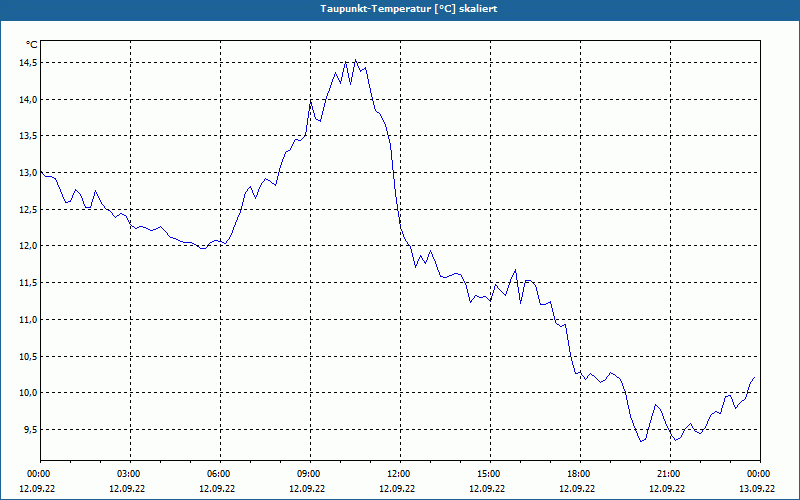The height and width of the screenshot is (500, 800).
Task: Click the '14,5' y-axis value
Action: (x=28, y=63)
